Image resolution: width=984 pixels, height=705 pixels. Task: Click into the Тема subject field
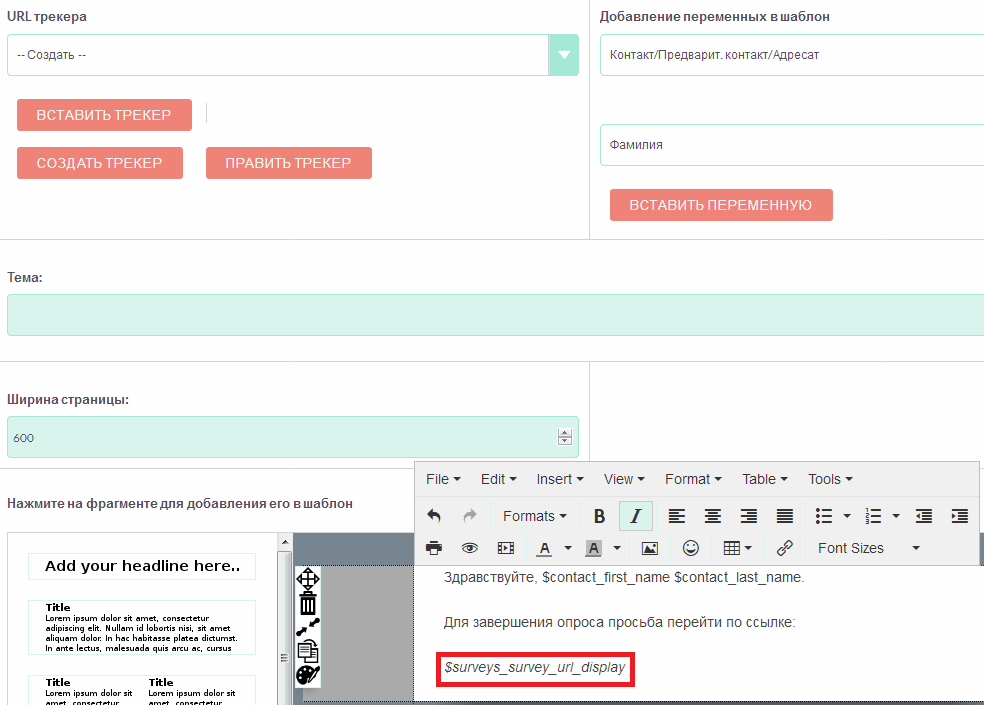point(495,315)
